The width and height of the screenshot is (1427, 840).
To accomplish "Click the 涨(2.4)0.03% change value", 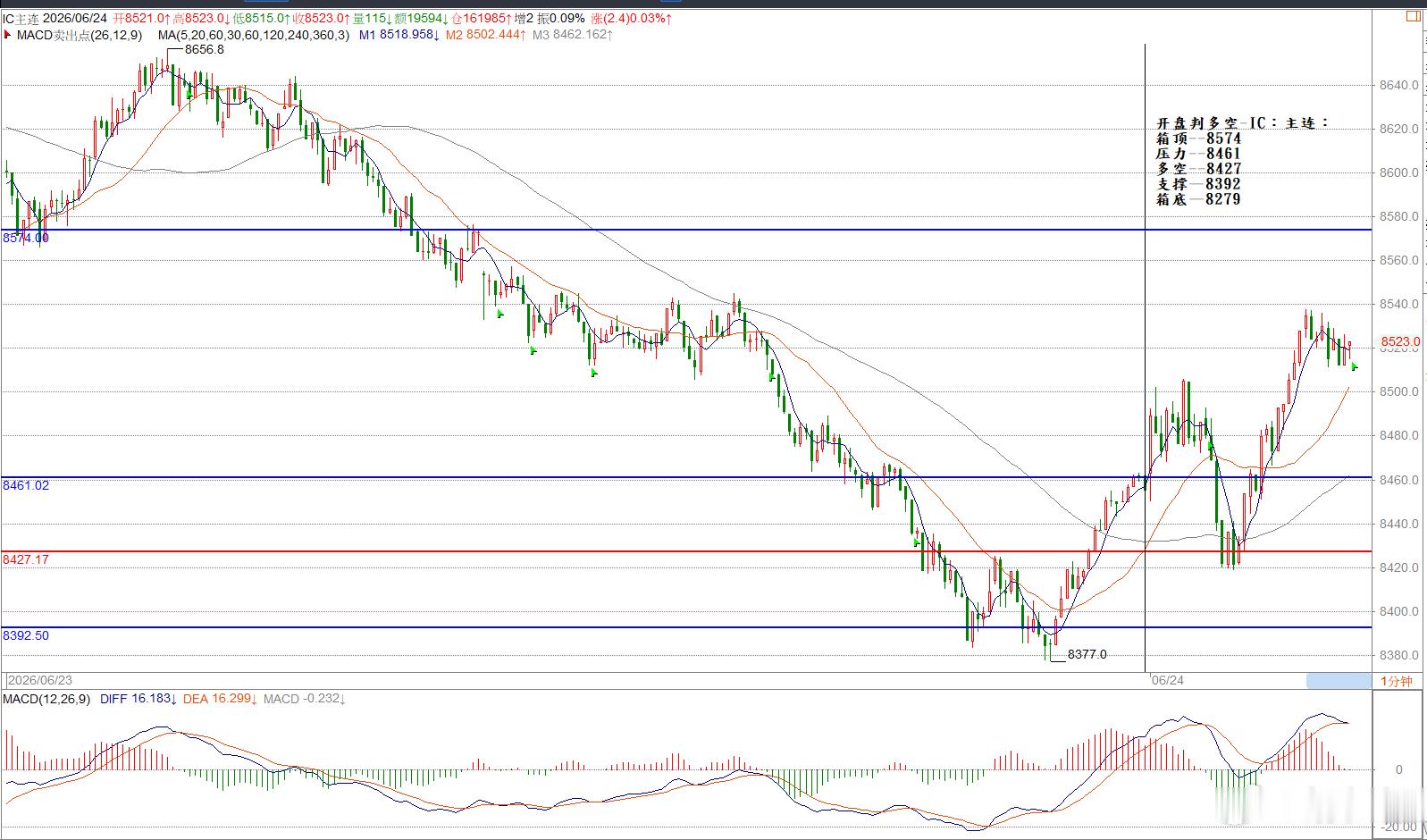I will pos(632,18).
